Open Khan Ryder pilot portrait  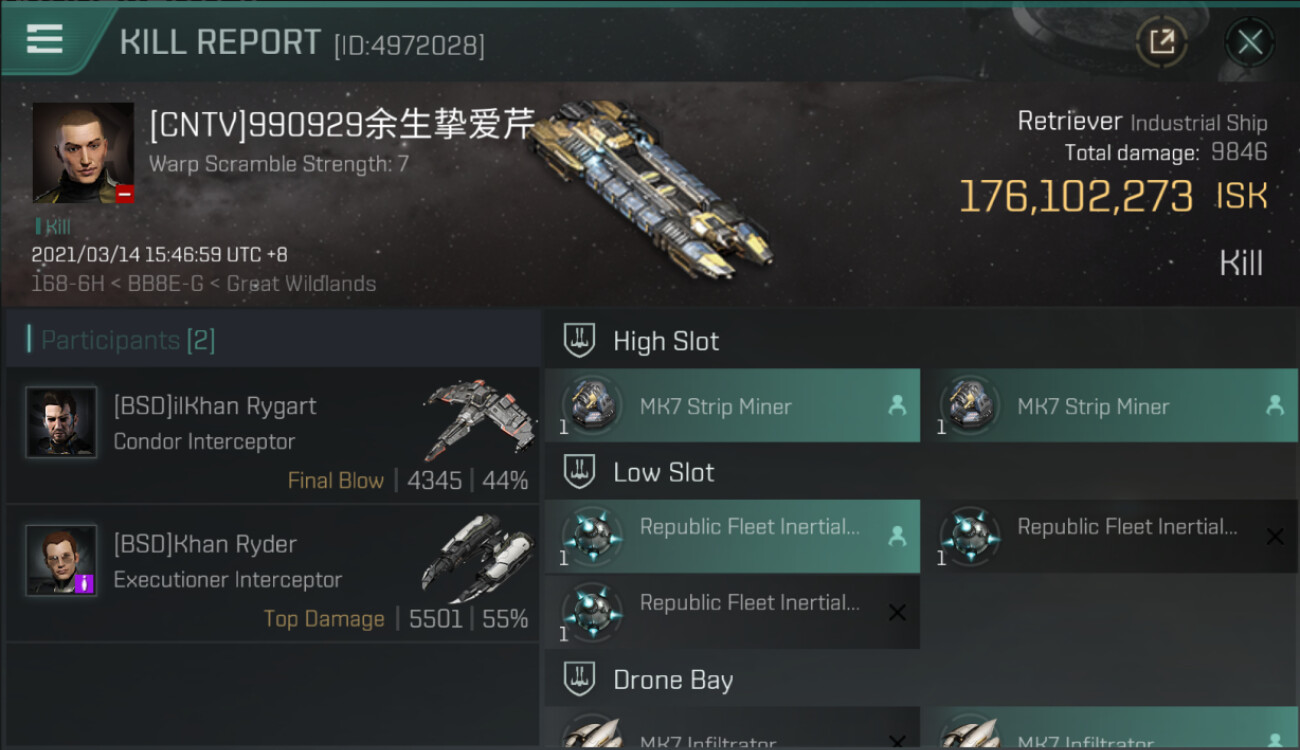click(61, 560)
